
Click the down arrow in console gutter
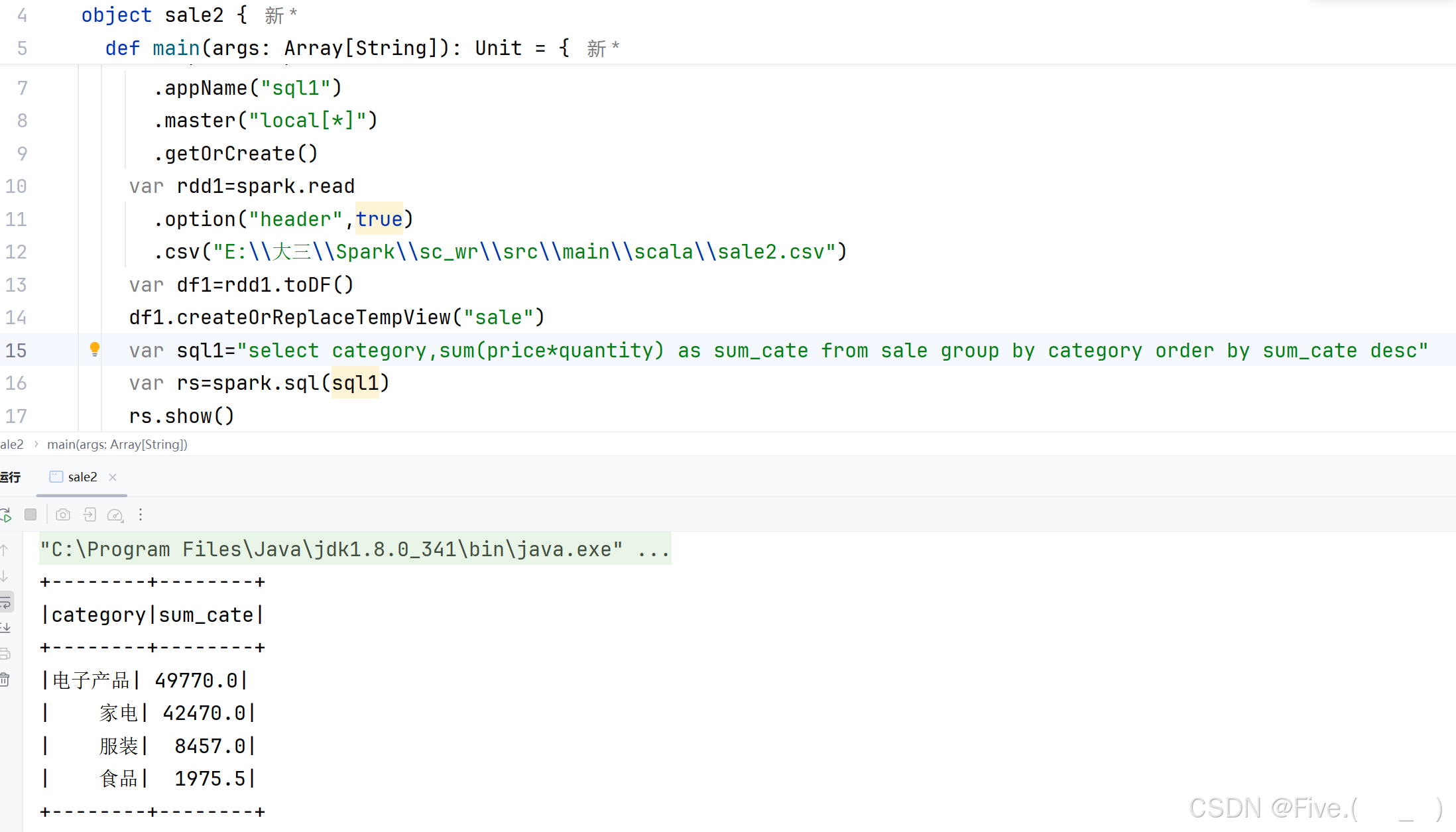[5, 576]
